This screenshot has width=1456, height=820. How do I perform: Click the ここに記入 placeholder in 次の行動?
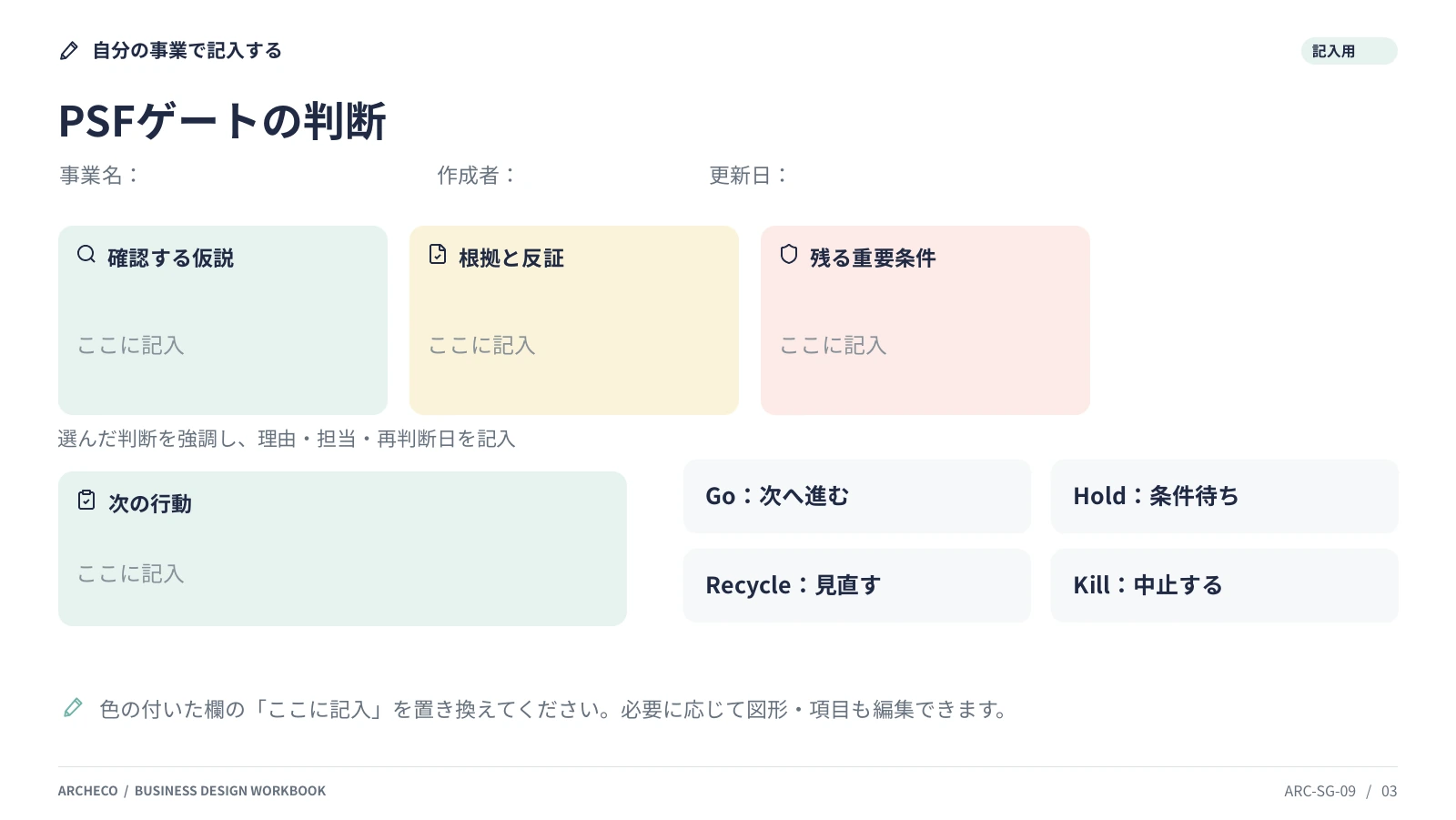point(131,573)
